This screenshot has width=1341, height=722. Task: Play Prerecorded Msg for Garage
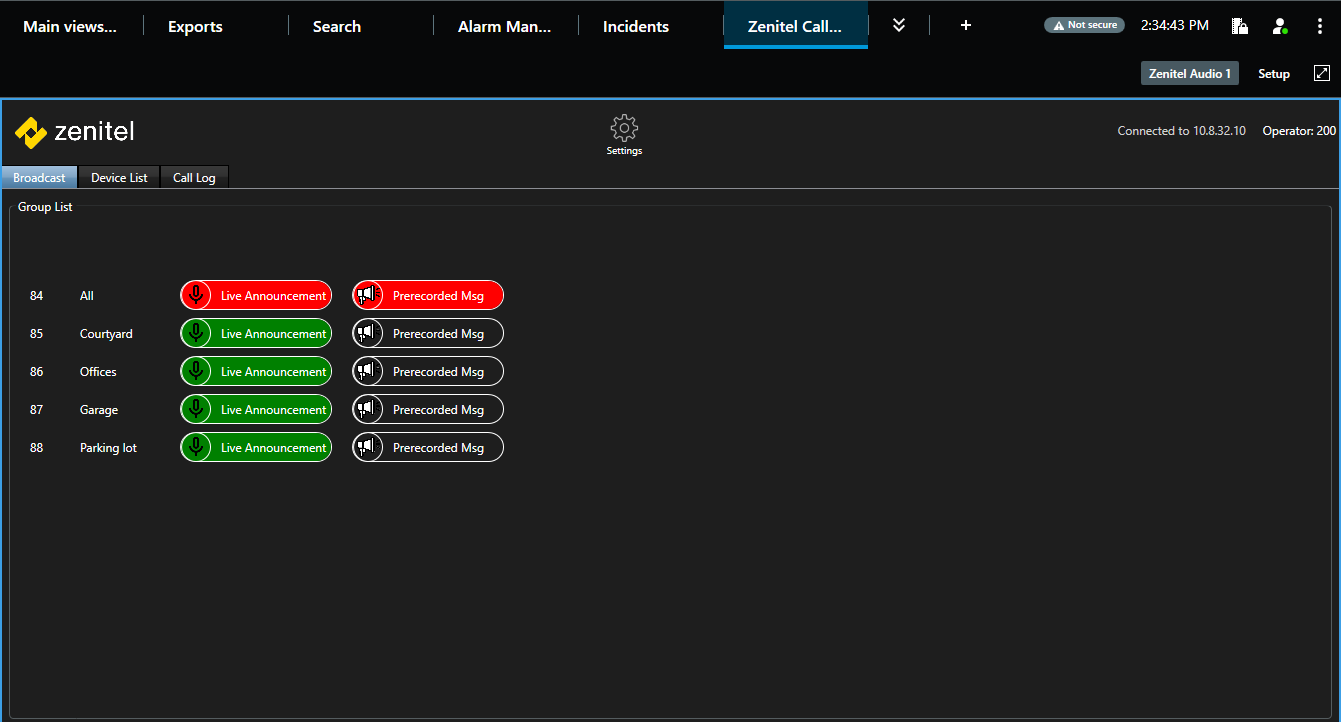point(438,410)
